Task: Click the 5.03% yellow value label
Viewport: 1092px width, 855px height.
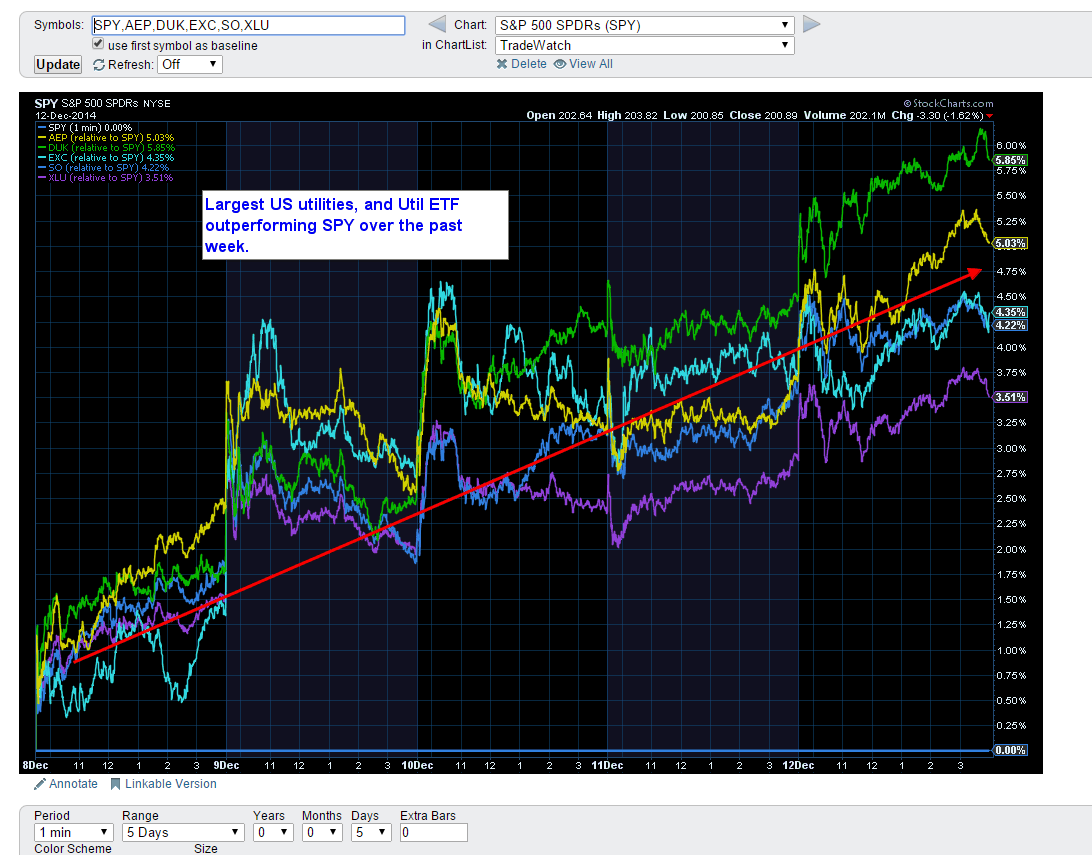Action: (1010, 244)
